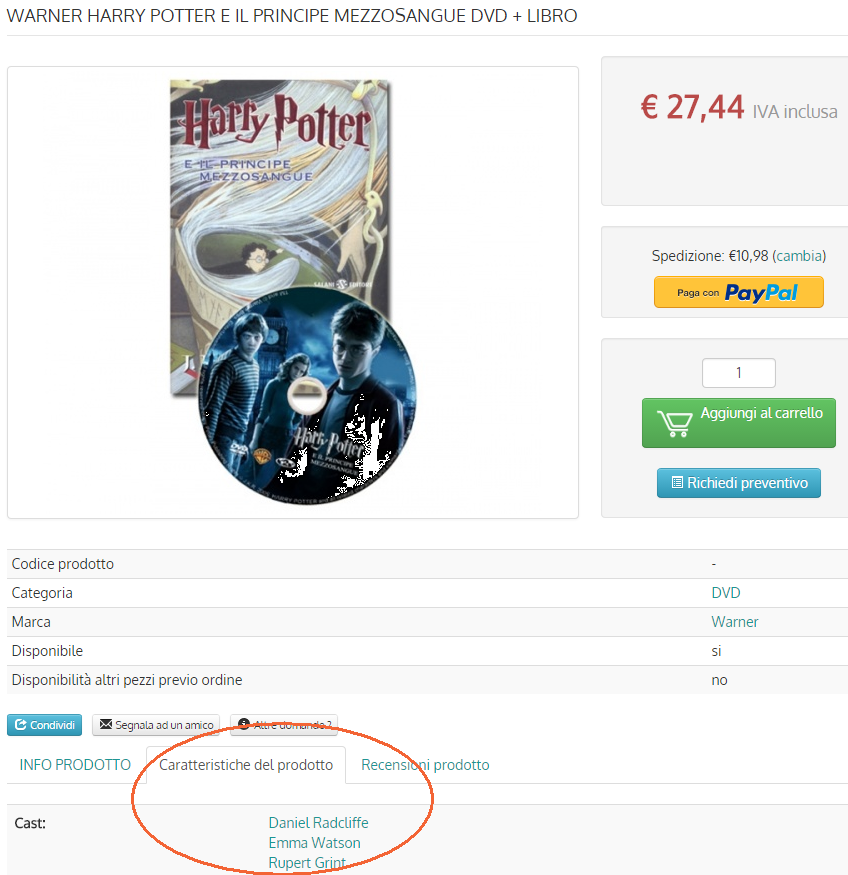Click the list icon on Richiedi preventivo
This screenshot has width=848, height=875.
pyautogui.click(x=677, y=482)
